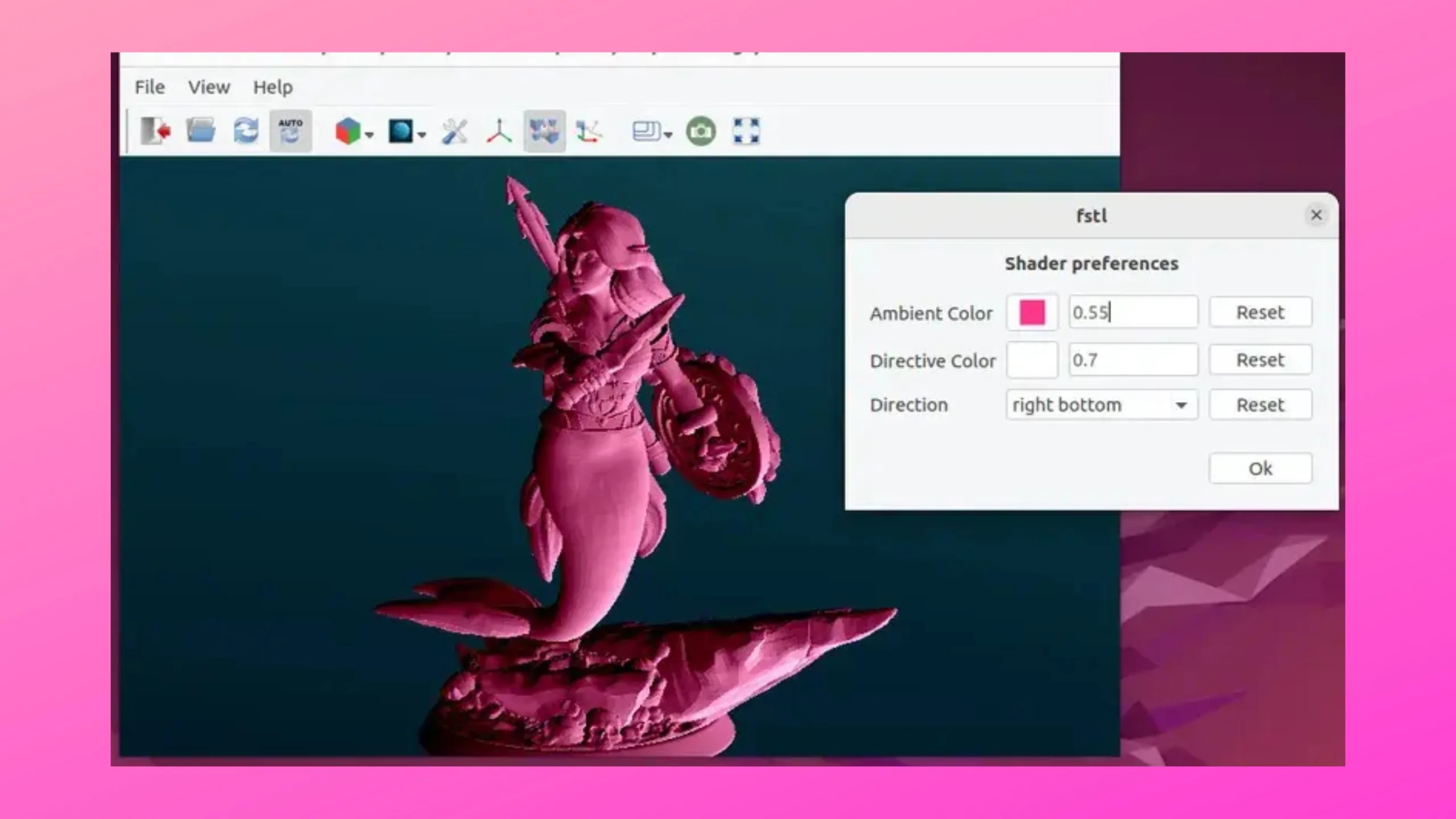Expand the blue sphere projection dropdown arrow
Image resolution: width=1456 pixels, height=819 pixels.
pos(421,135)
